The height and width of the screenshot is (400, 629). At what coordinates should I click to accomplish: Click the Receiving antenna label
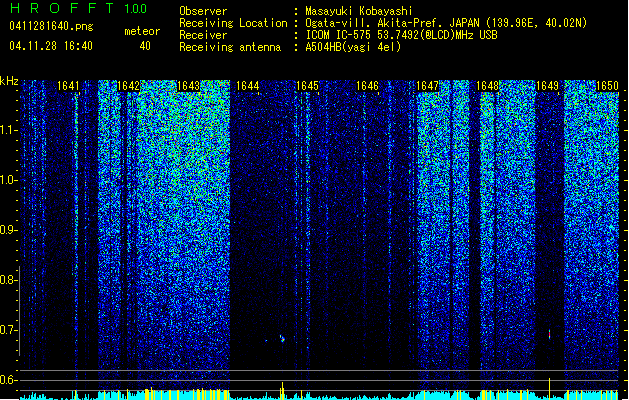coord(230,47)
